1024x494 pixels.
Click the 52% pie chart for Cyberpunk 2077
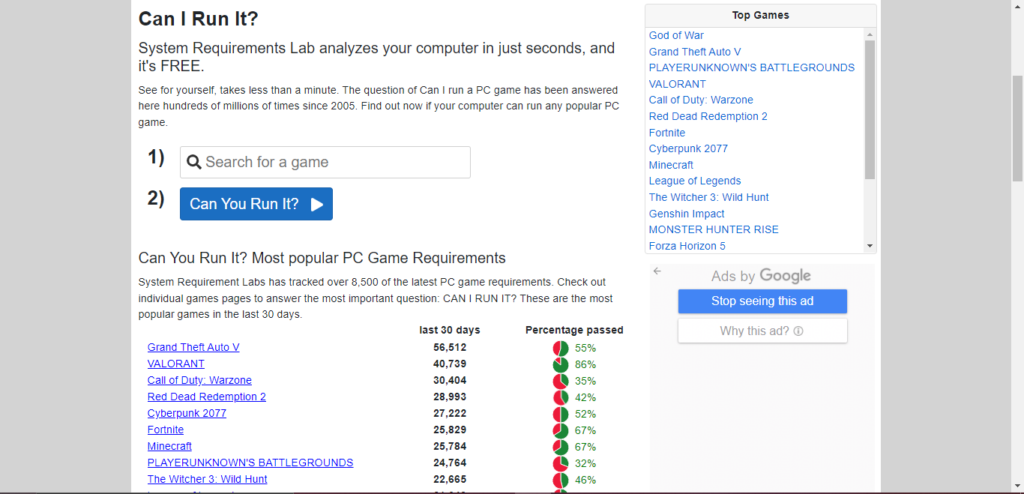pyautogui.click(x=560, y=414)
